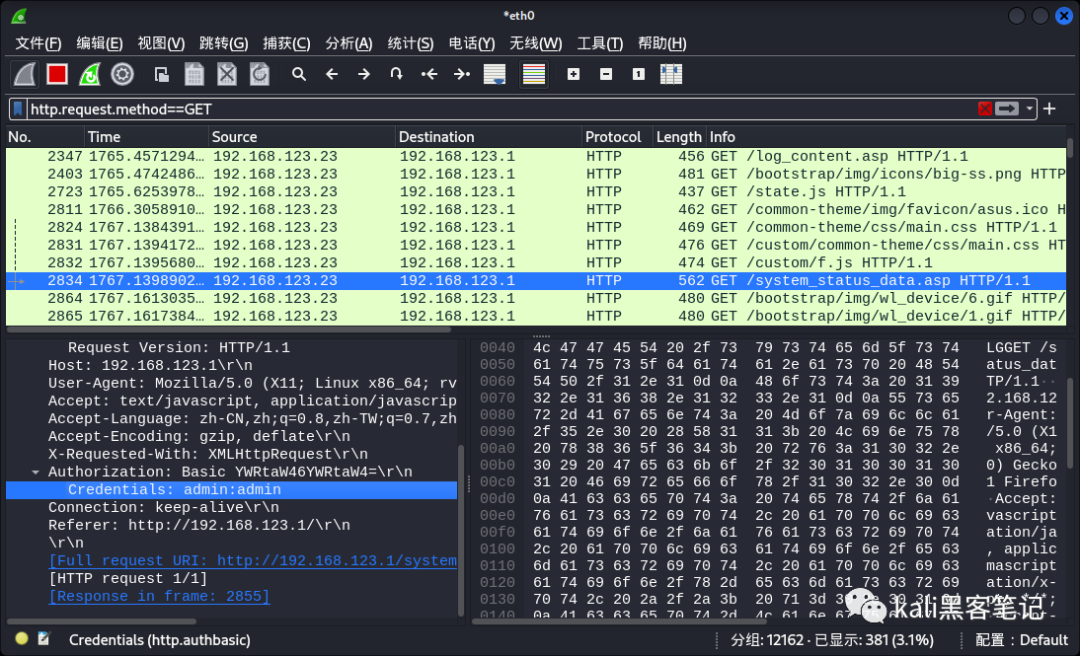Open display filter bookmarks icon
The height and width of the screenshot is (656, 1080).
click(x=18, y=109)
